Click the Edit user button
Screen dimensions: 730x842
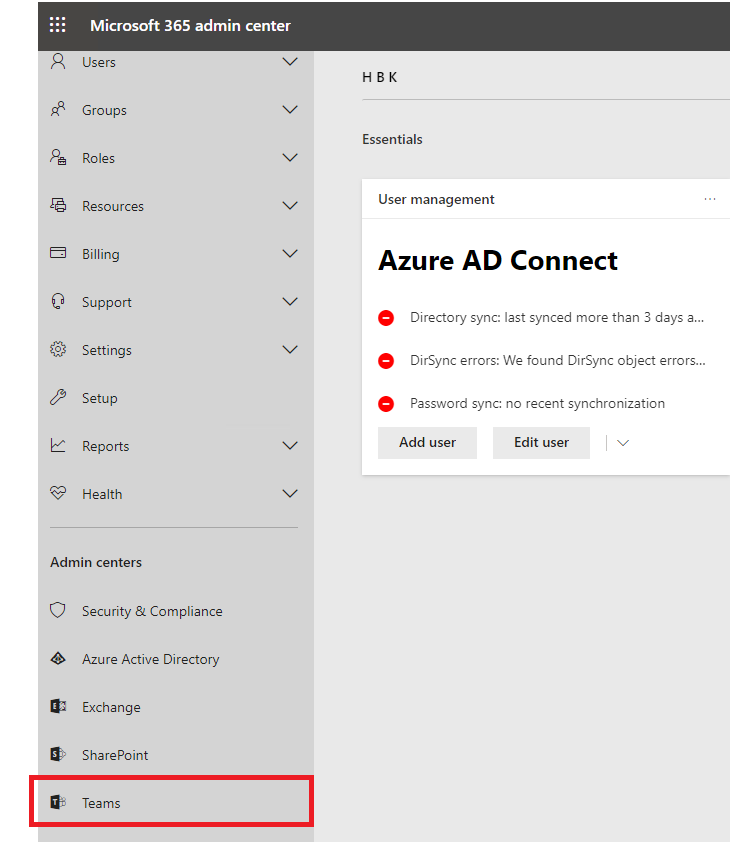pos(541,442)
